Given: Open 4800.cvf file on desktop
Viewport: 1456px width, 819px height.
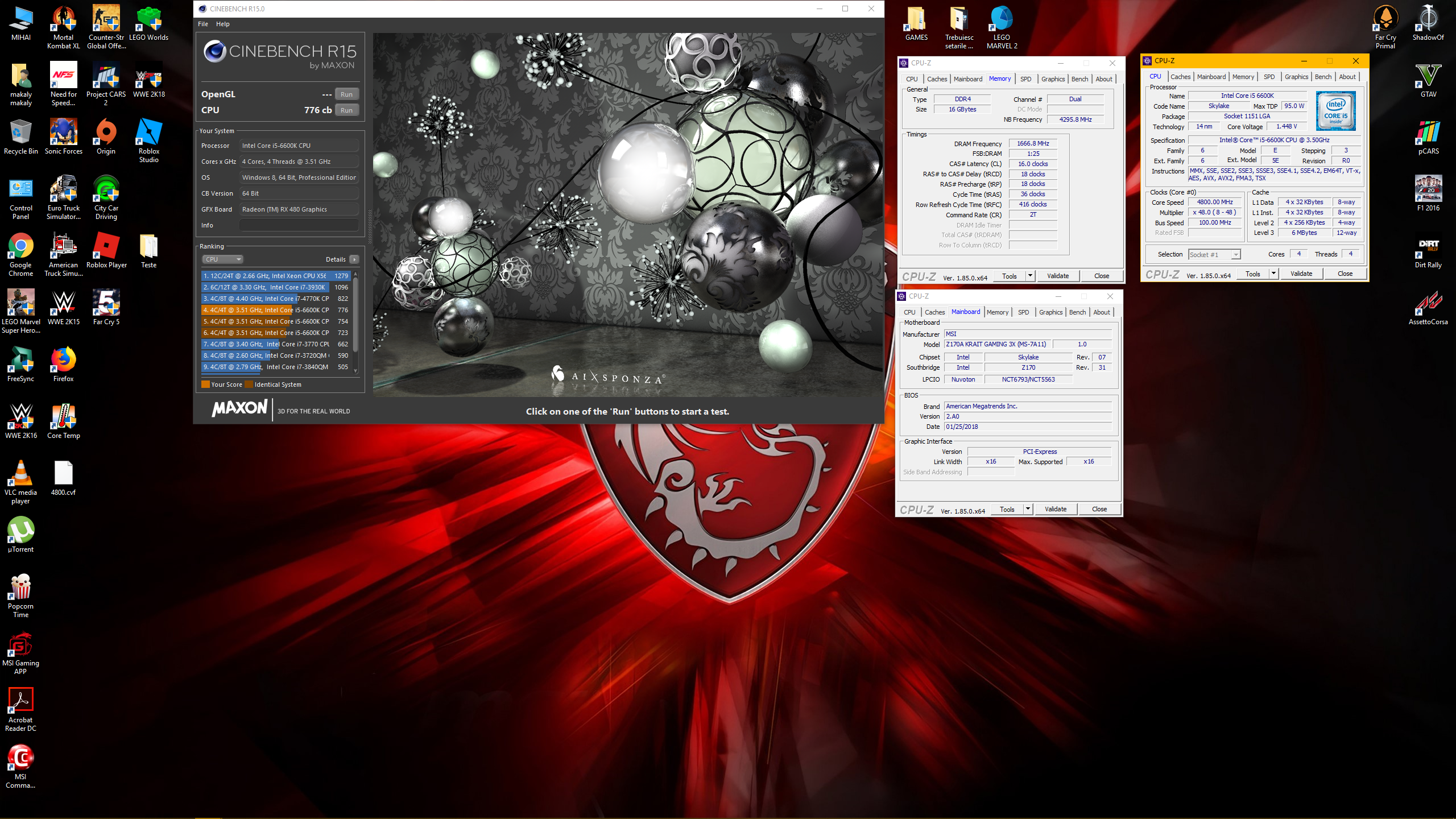Looking at the screenshot, I should [63, 478].
